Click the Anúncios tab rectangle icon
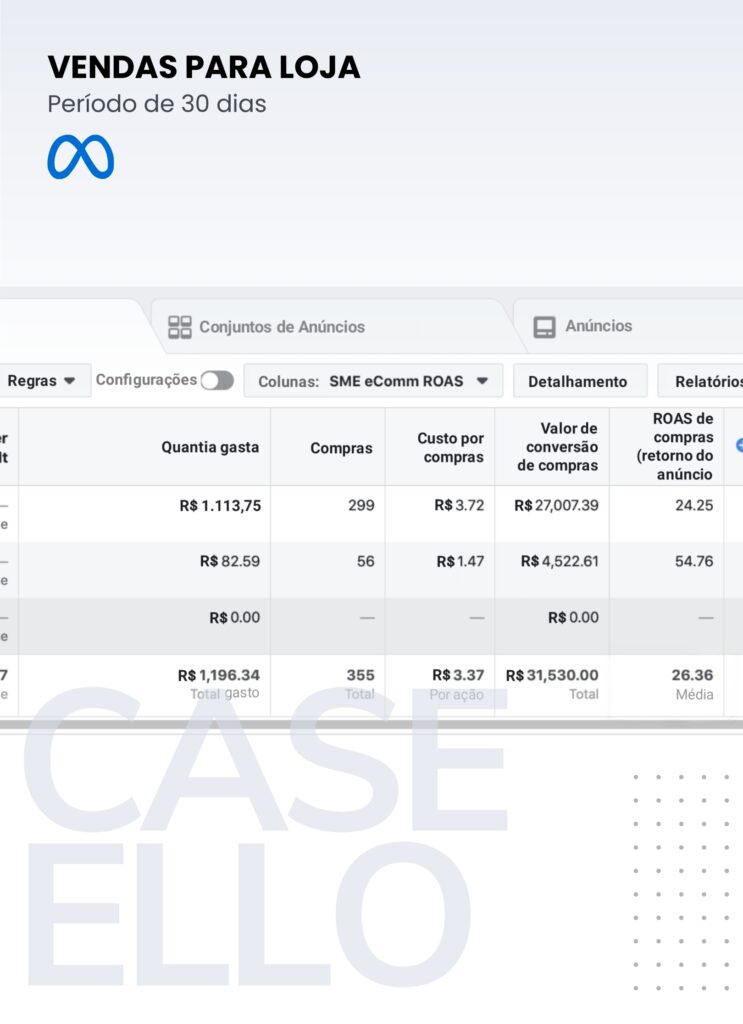Screen dimensions: 743x1024 click(544, 327)
